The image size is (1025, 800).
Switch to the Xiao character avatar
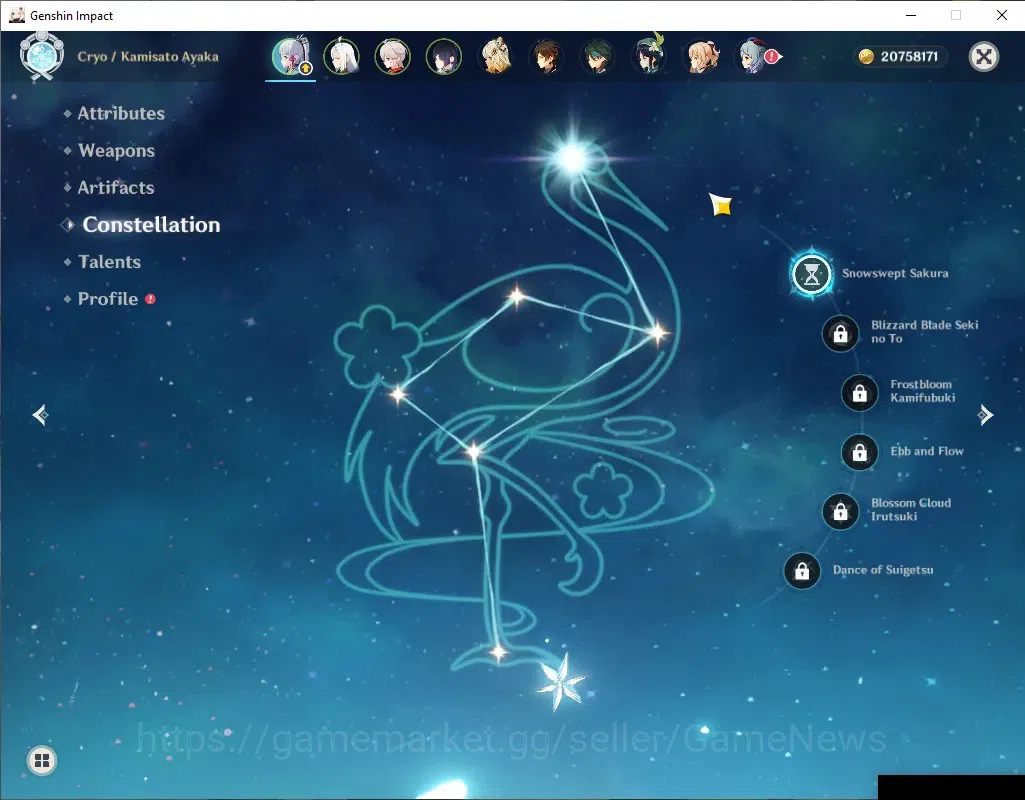[x=598, y=56]
